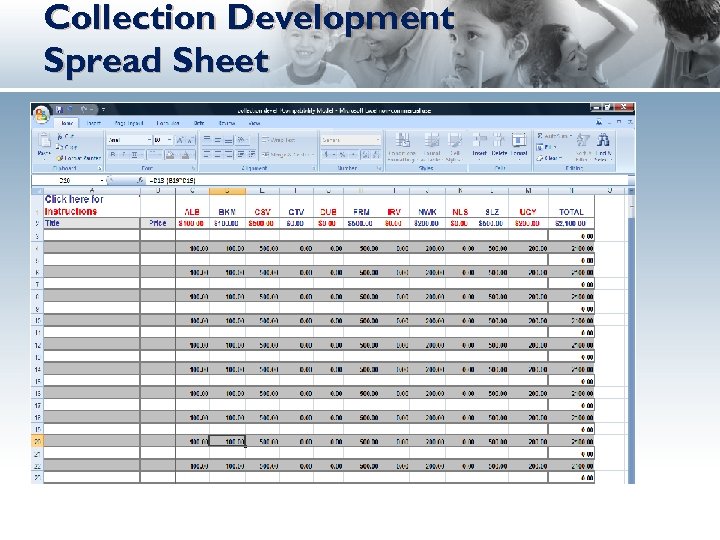Click the vertical scrollbar of the sheet

pyautogui.click(x=631, y=338)
